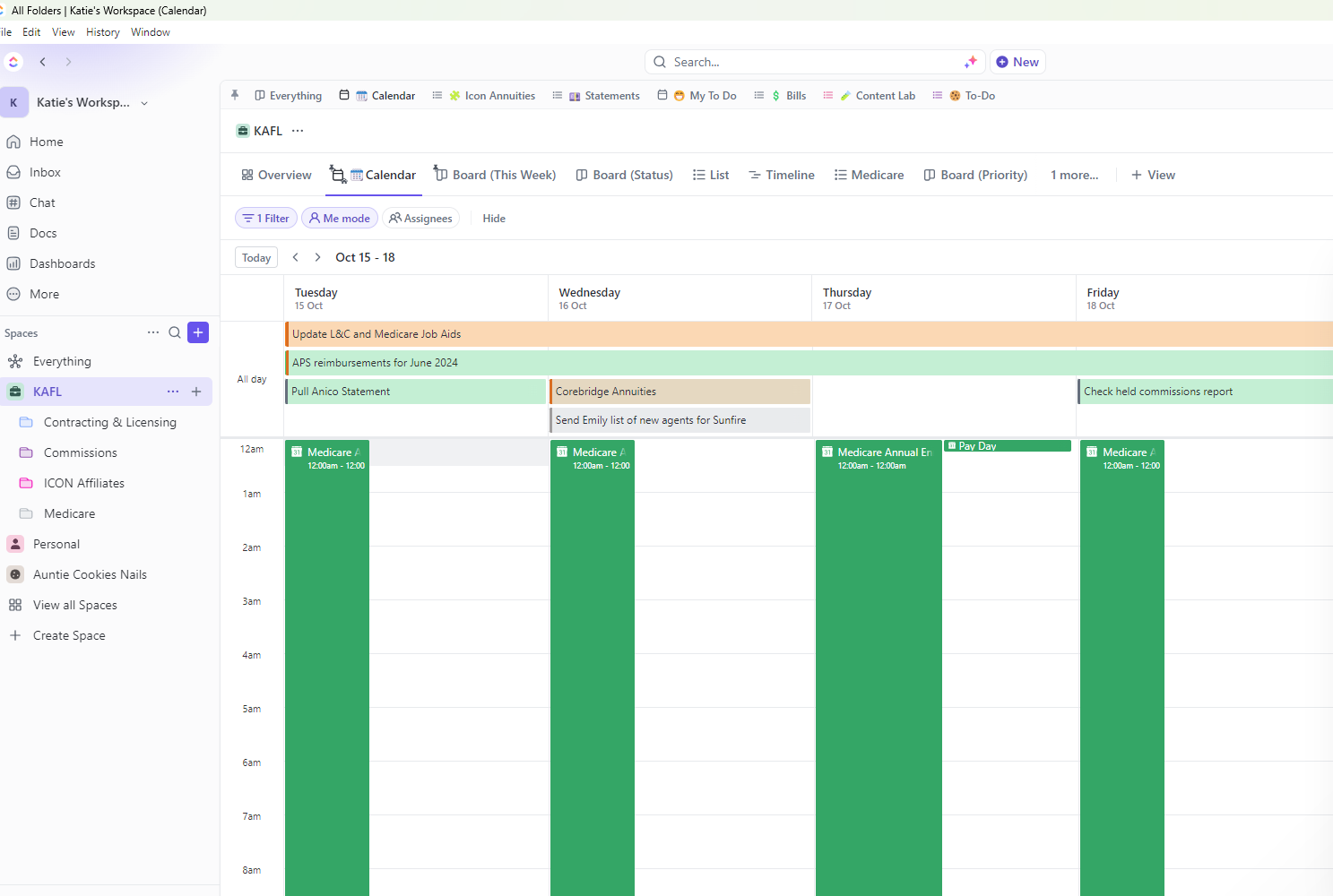1333x896 pixels.
Task: Open the 1 Filter control
Action: coord(266,218)
